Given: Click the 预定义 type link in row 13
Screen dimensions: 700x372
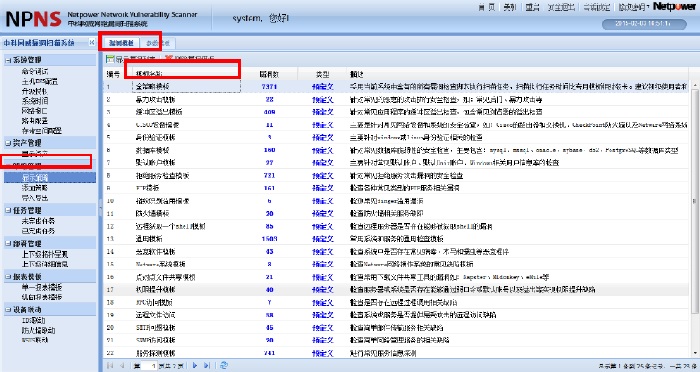Looking at the screenshot, I should tap(323, 239).
